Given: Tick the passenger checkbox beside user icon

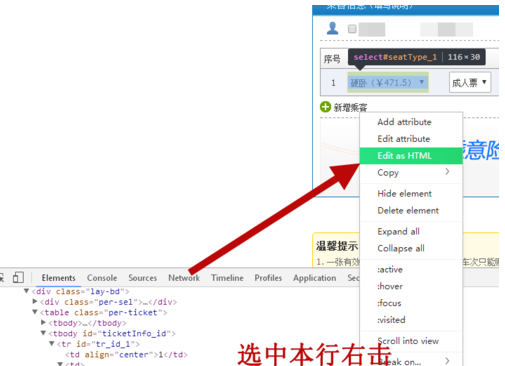Looking at the screenshot, I should (352, 29).
